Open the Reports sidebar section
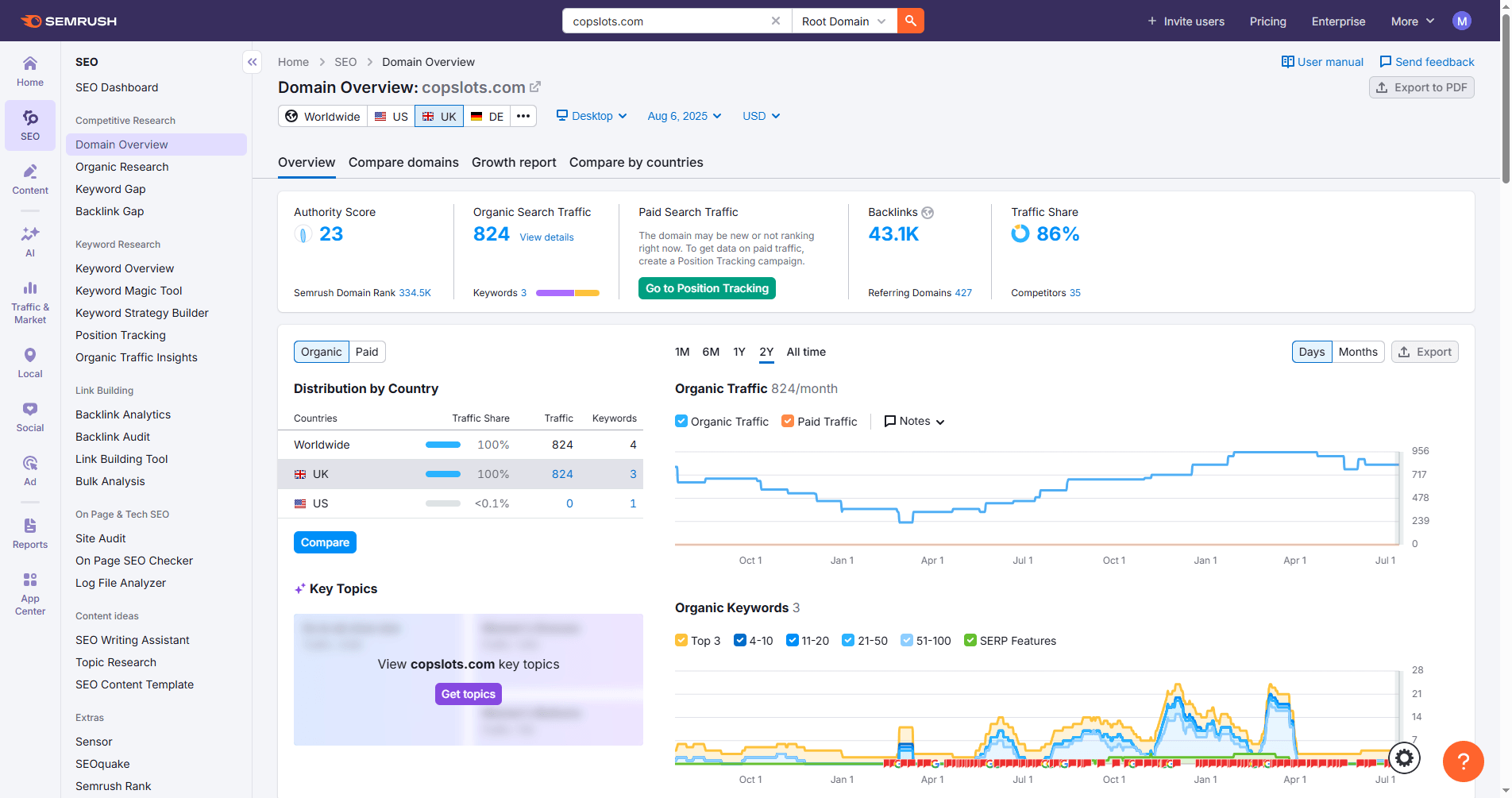The width and height of the screenshot is (1512, 798). pos(30,534)
